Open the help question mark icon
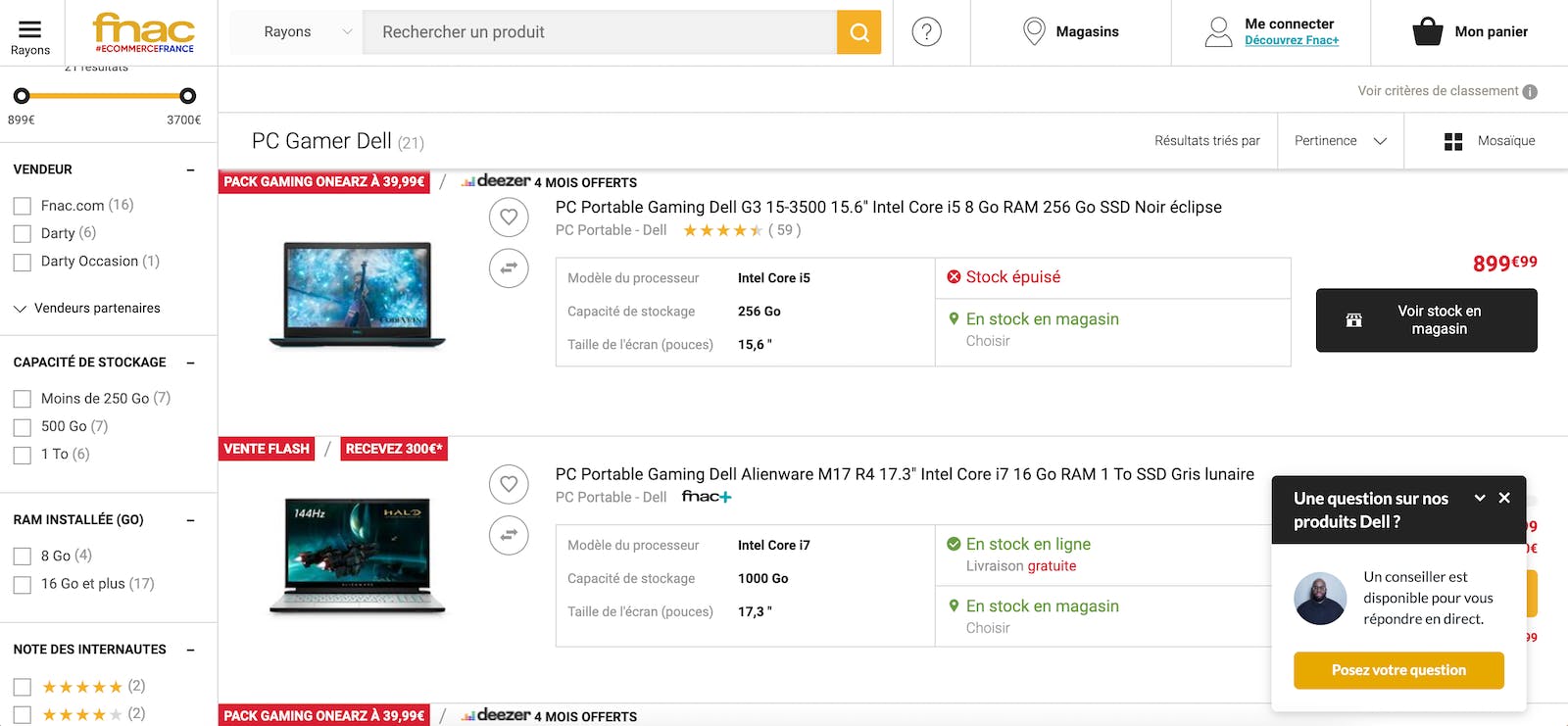Screen dimensions: 1568x726 [x=926, y=32]
